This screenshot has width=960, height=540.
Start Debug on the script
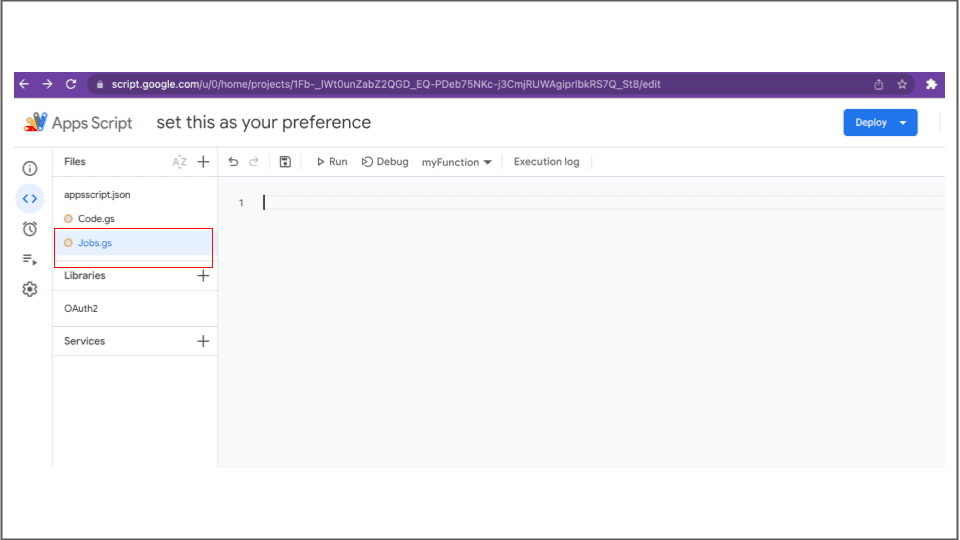coord(385,162)
